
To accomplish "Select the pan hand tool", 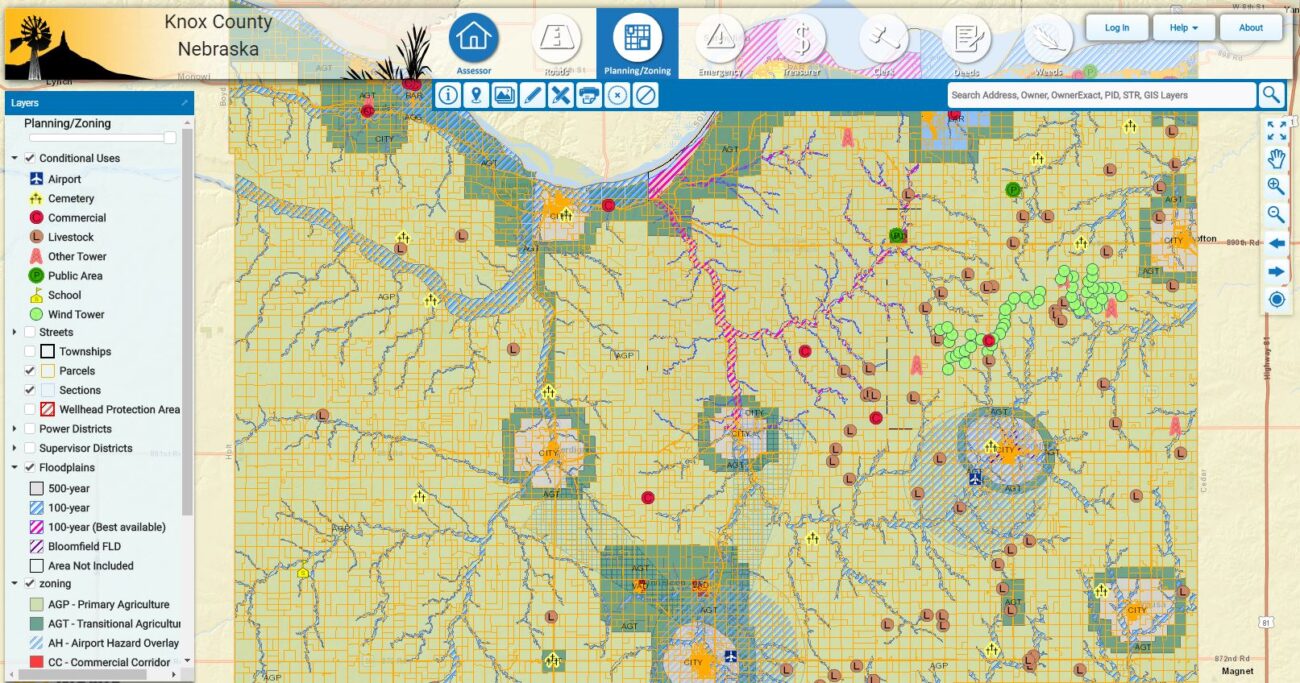I will (x=1276, y=158).
